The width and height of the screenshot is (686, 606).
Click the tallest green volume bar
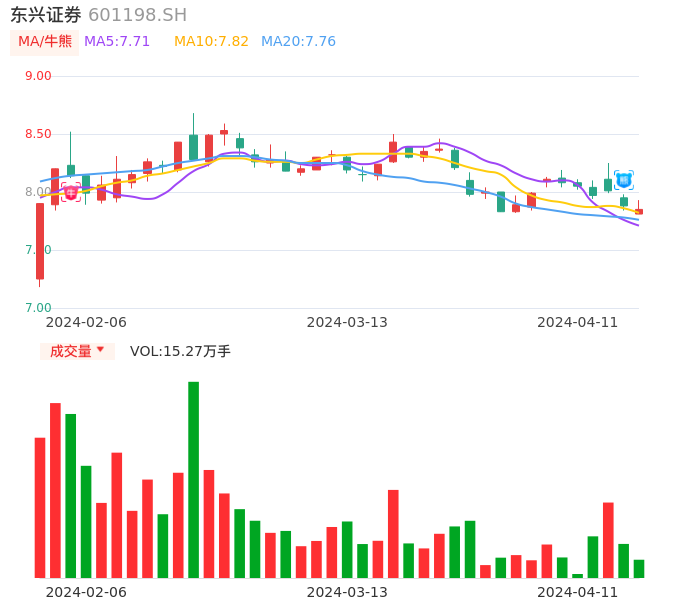pos(193,480)
